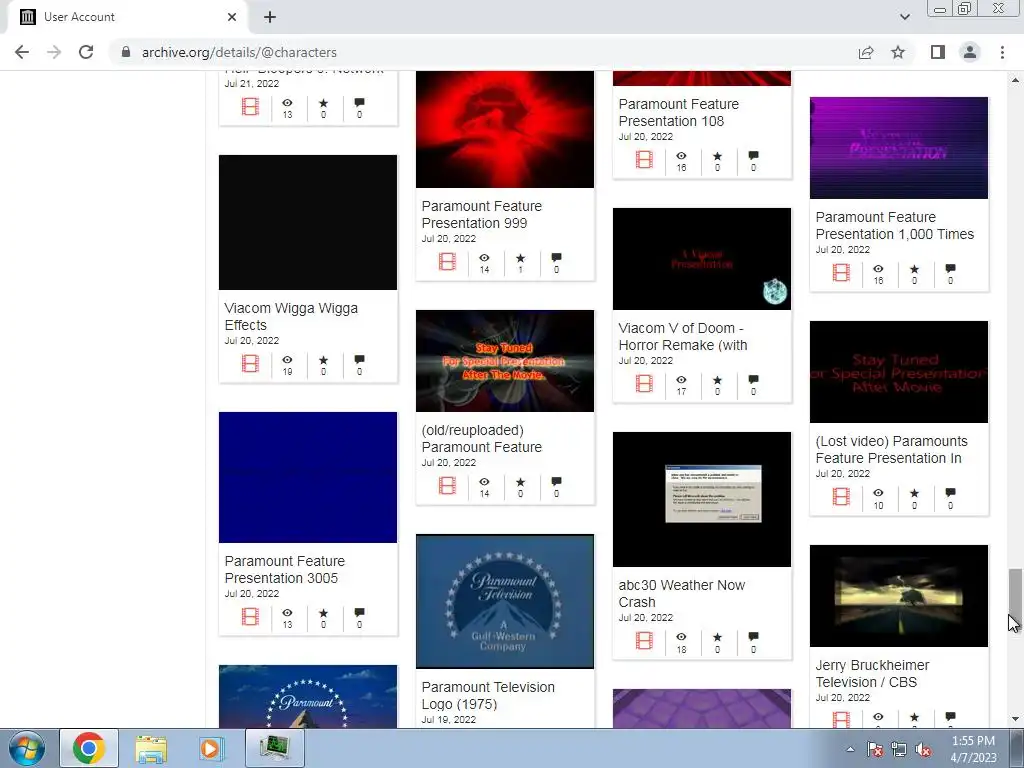Open a new browser tab

270,17
